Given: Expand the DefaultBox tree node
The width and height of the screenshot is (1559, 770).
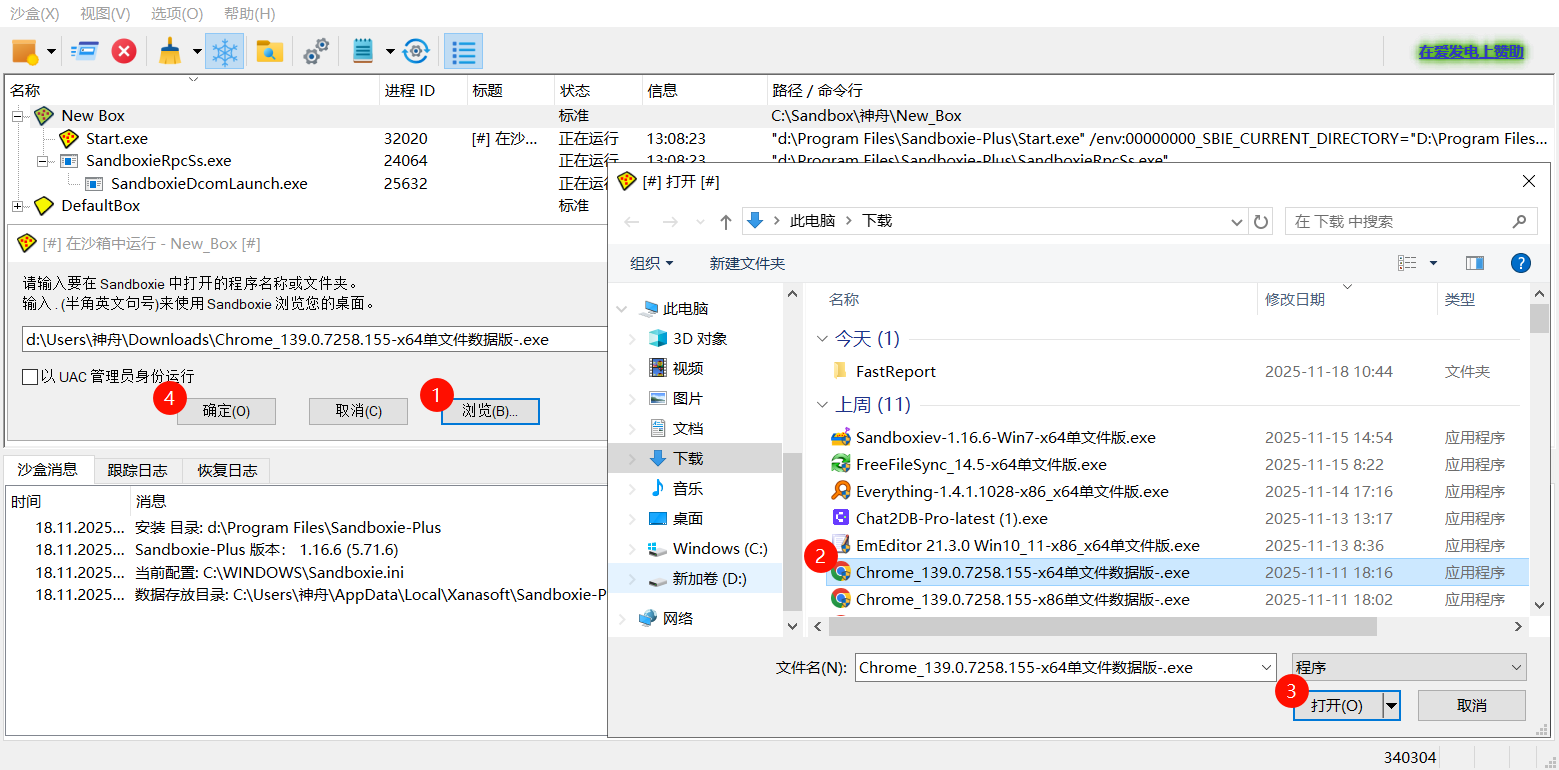Looking at the screenshot, I should pos(16,206).
